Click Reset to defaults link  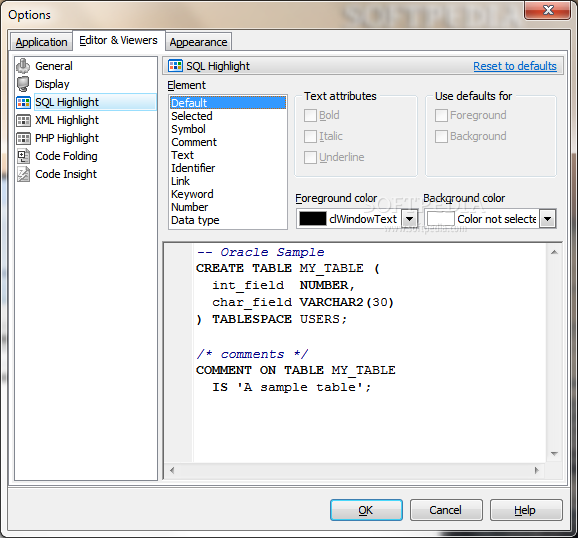coord(515,66)
